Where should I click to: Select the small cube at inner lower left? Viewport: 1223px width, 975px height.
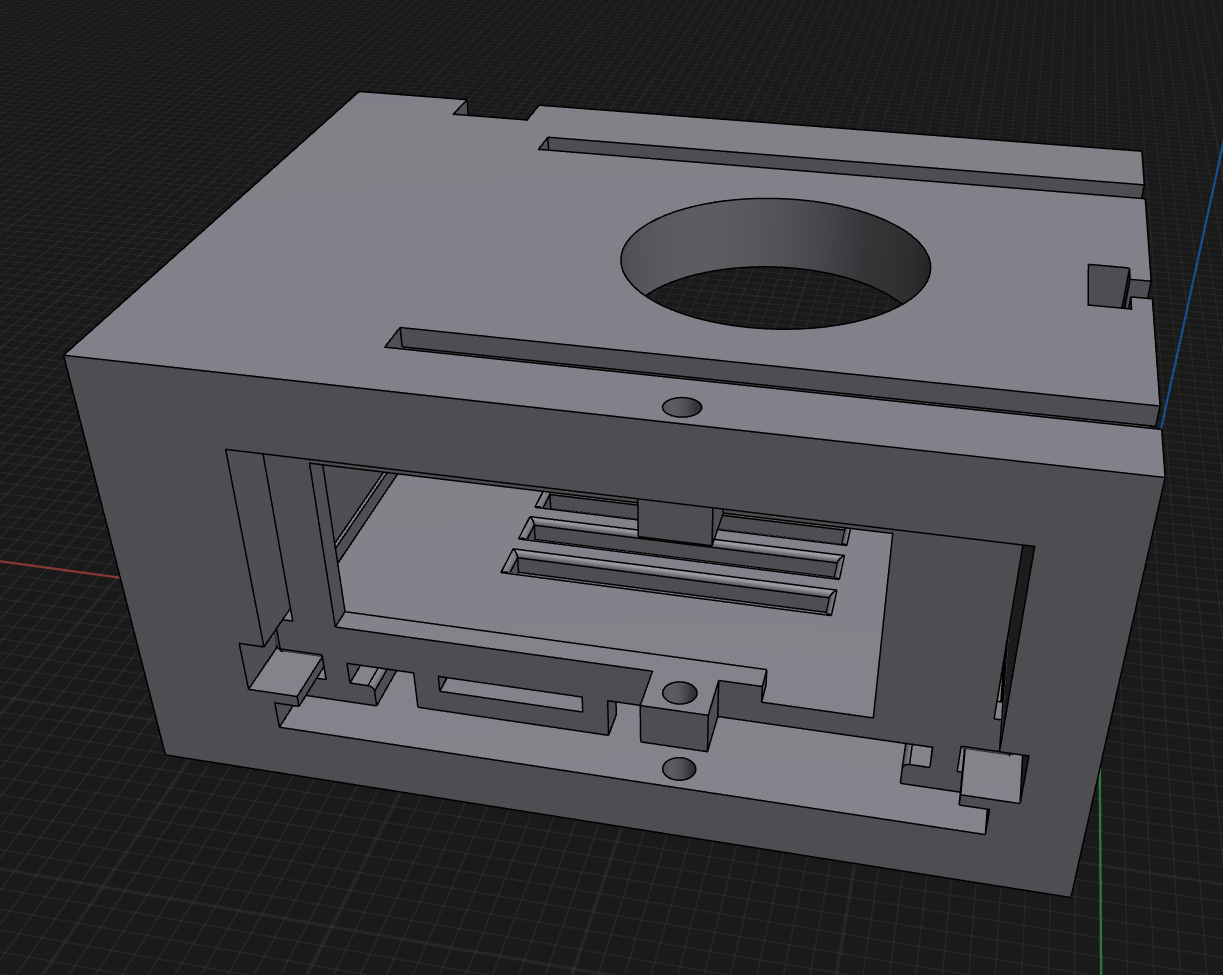click(285, 673)
